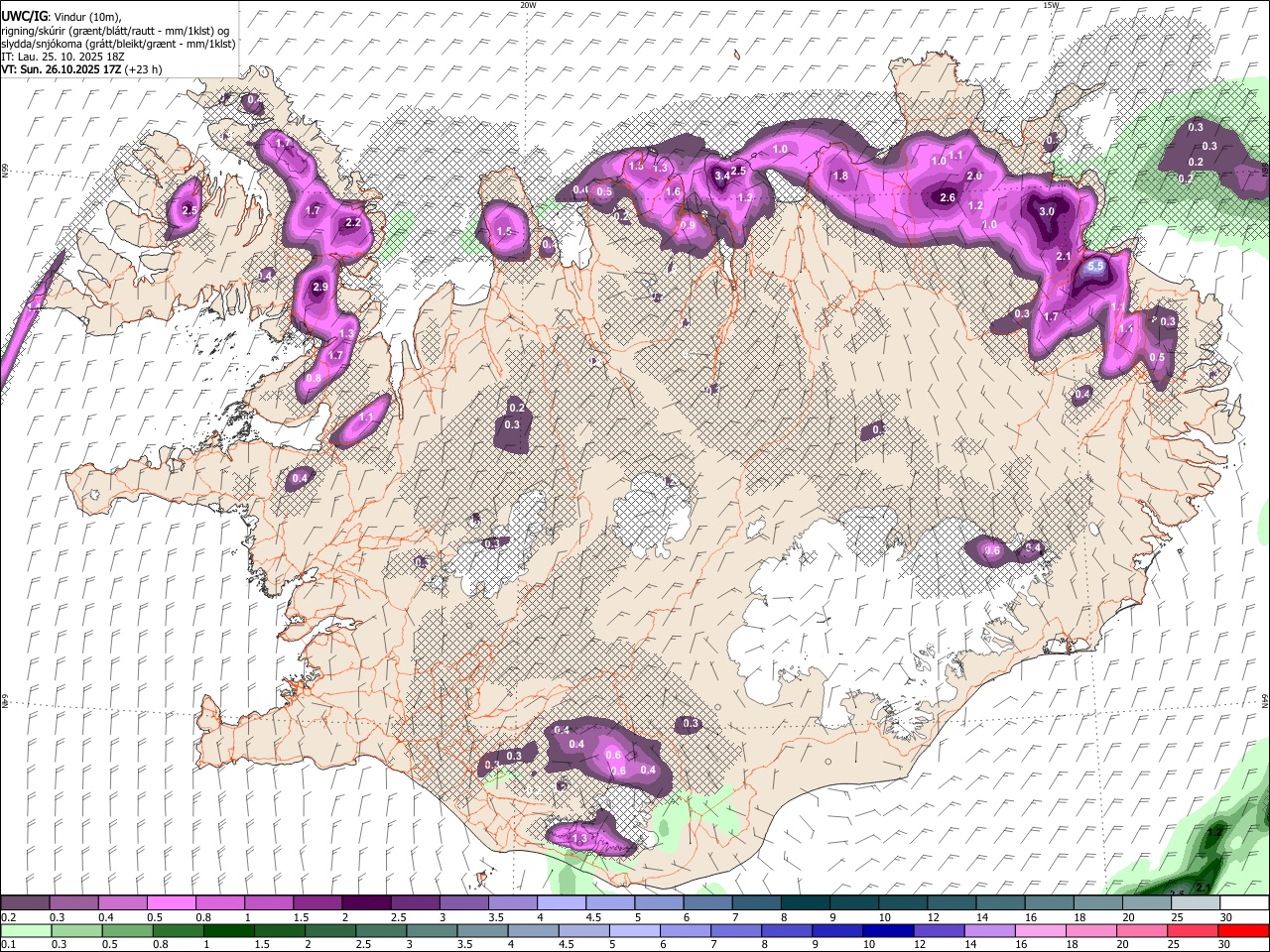
Task: Click the 'rigning/skúrir' legend description line
Action: point(115,30)
